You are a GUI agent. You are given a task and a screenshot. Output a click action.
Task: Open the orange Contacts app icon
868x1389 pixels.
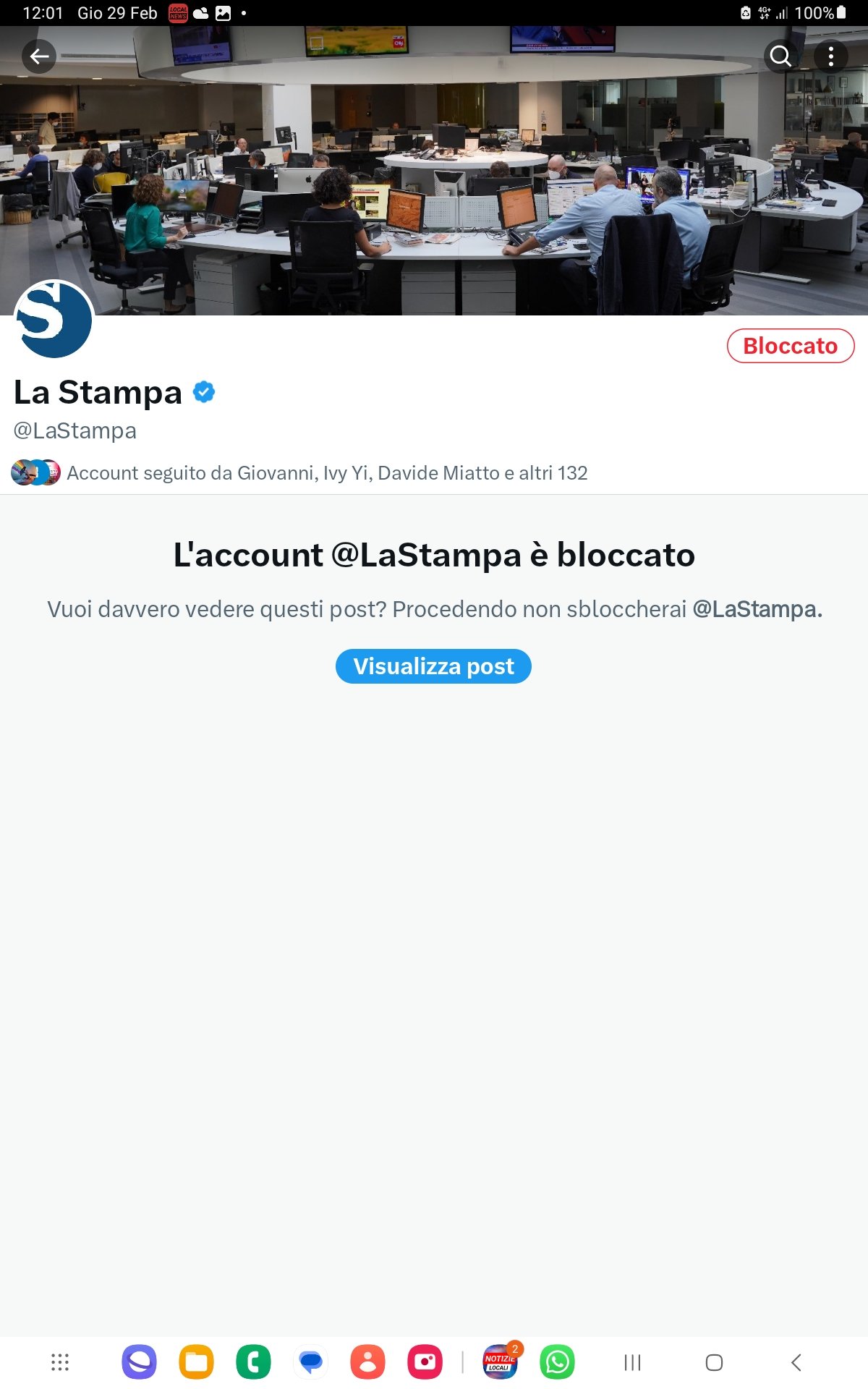click(x=367, y=1362)
